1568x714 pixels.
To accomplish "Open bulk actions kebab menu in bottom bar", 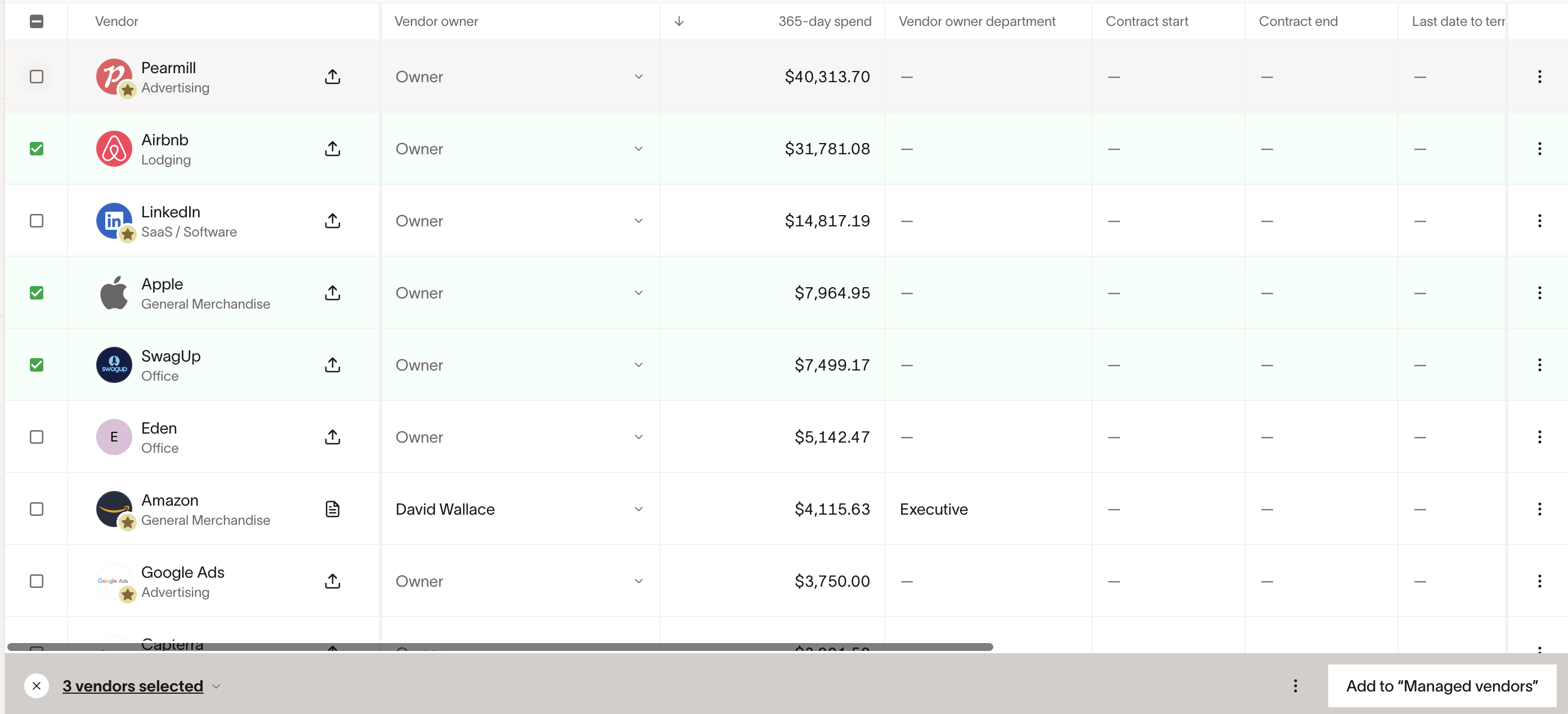I will (1295, 686).
